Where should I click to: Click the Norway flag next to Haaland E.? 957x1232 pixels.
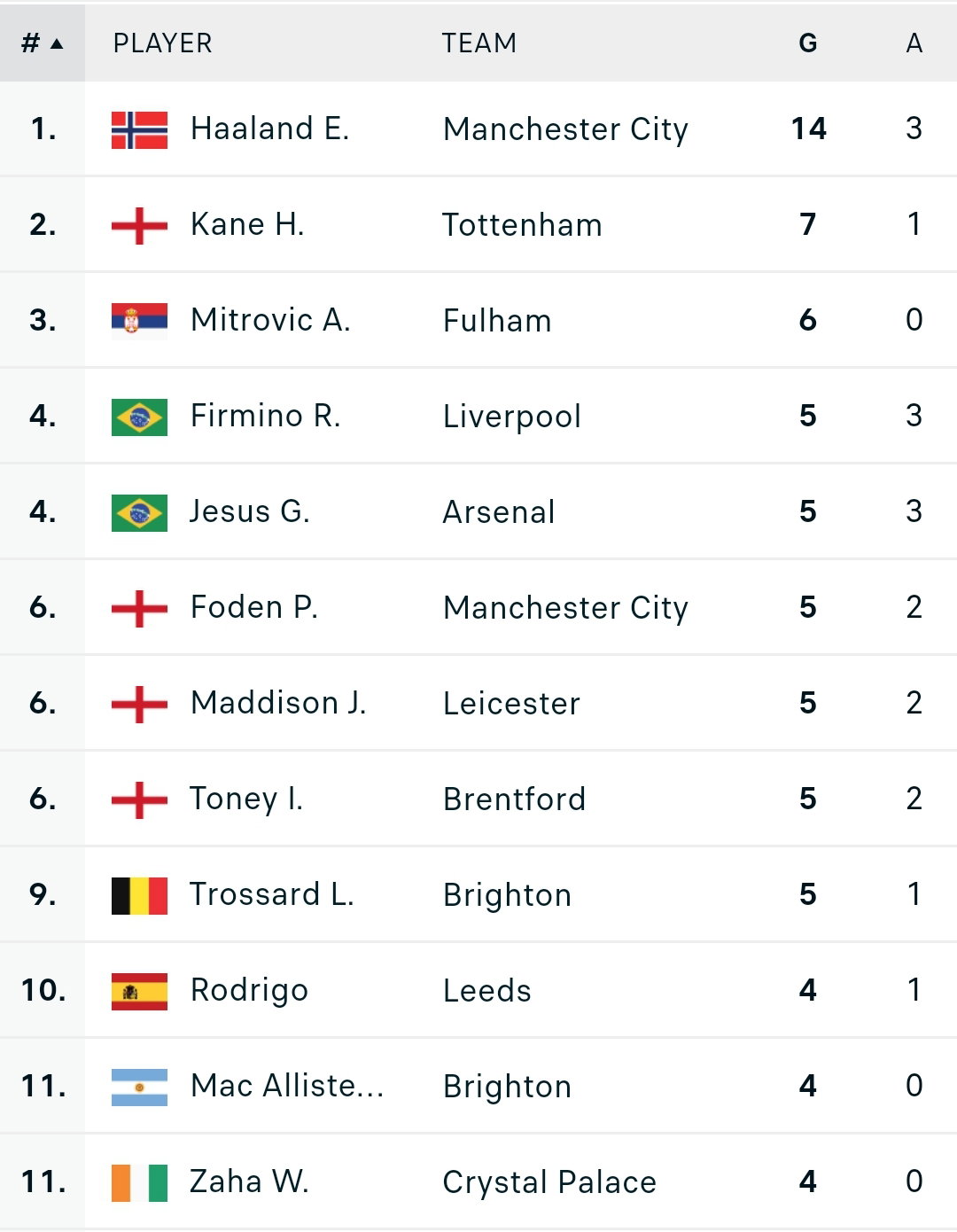(x=139, y=129)
